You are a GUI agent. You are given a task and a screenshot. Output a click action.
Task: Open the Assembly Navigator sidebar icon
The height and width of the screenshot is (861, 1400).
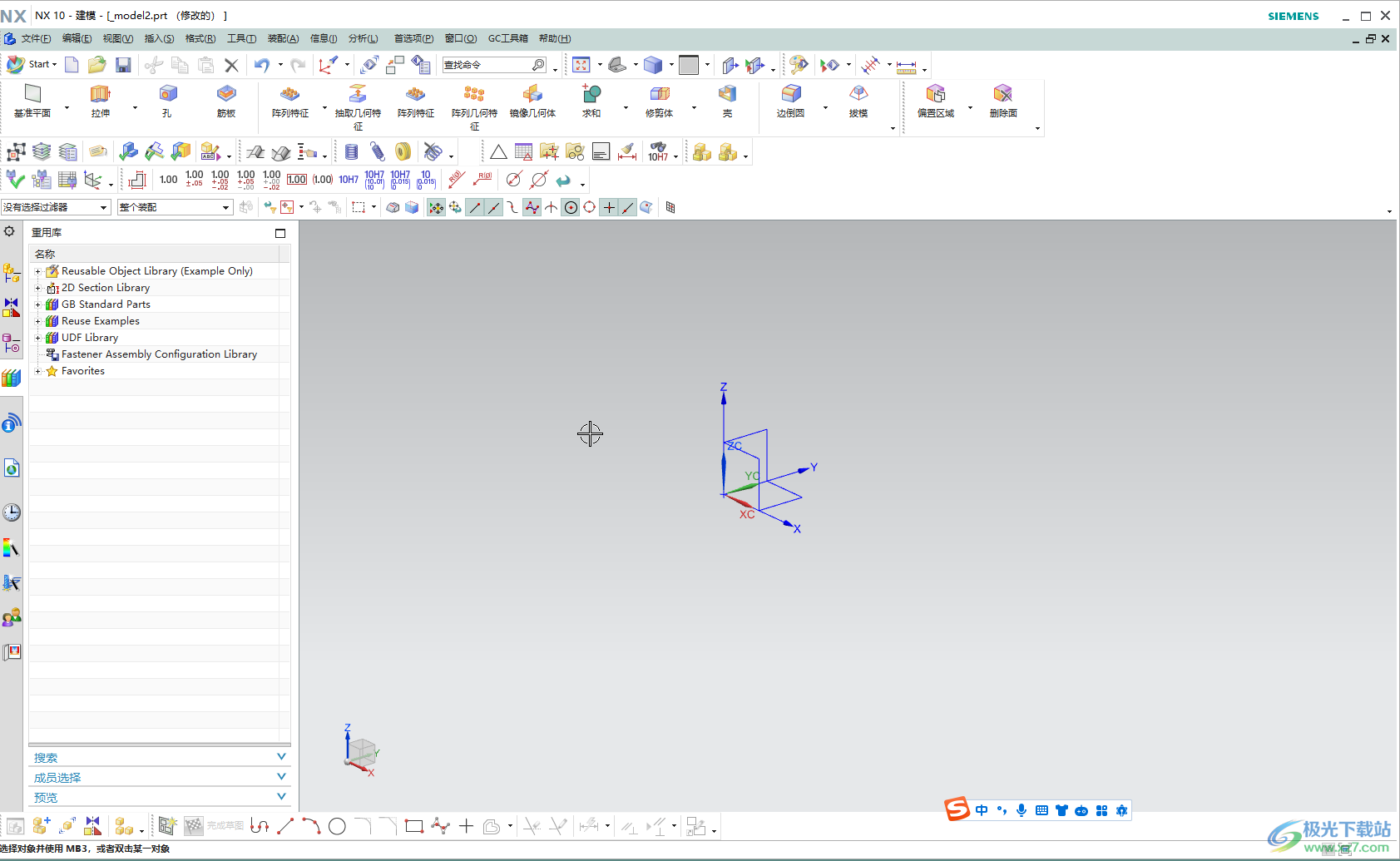11,272
